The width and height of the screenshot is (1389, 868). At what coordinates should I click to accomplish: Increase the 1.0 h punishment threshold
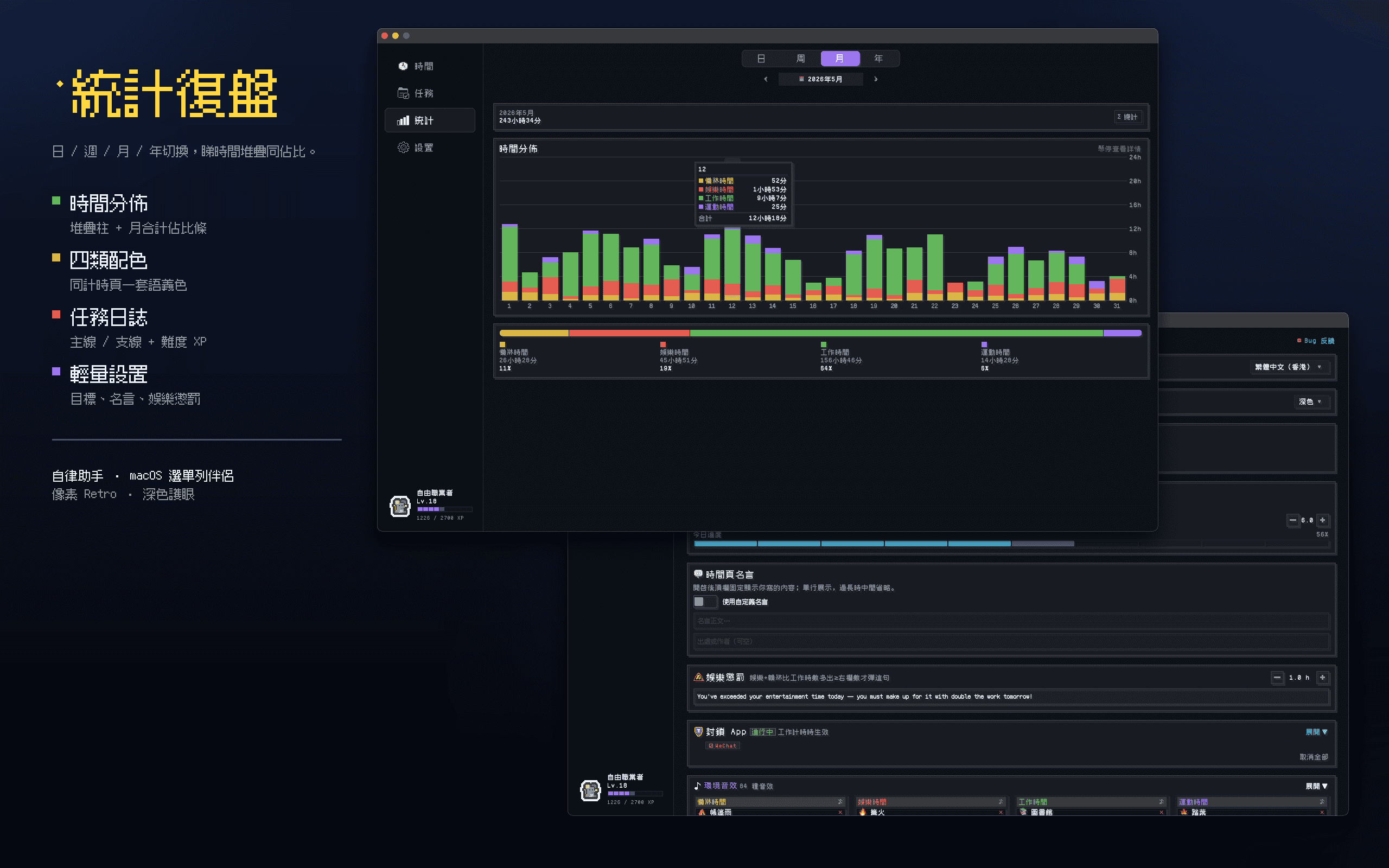pyautogui.click(x=1322, y=678)
